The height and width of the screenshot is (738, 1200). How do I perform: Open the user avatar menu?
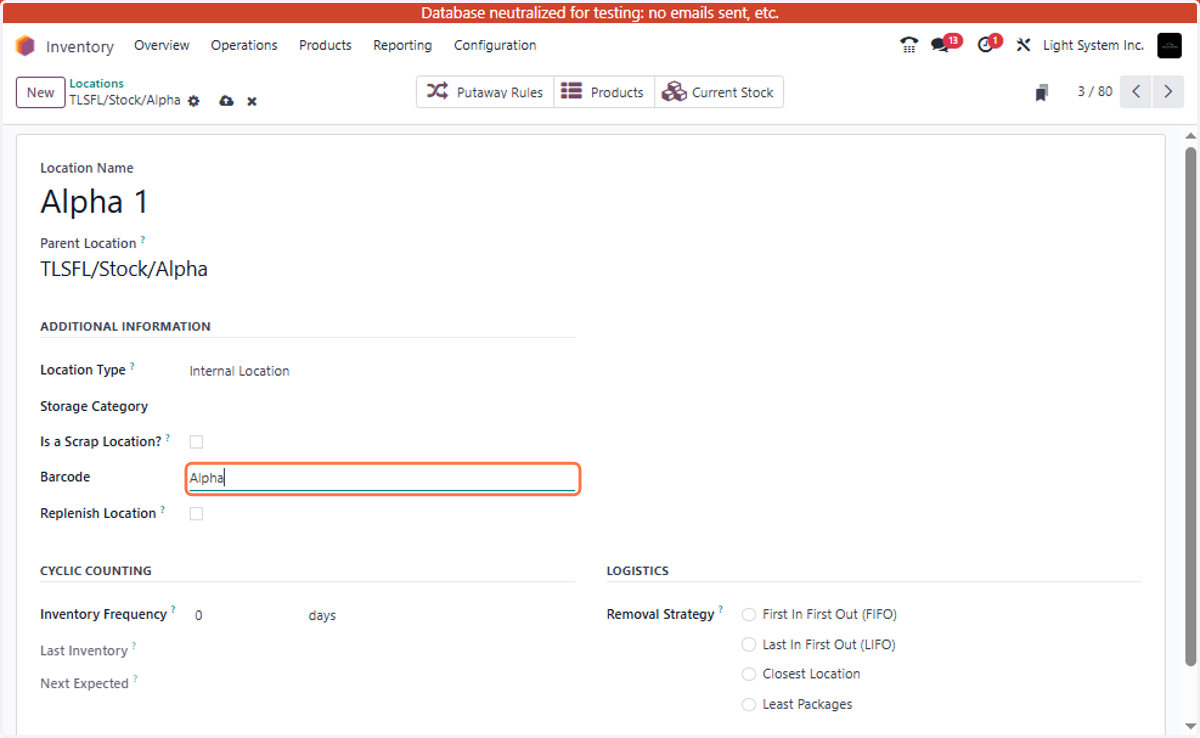pyautogui.click(x=1169, y=45)
